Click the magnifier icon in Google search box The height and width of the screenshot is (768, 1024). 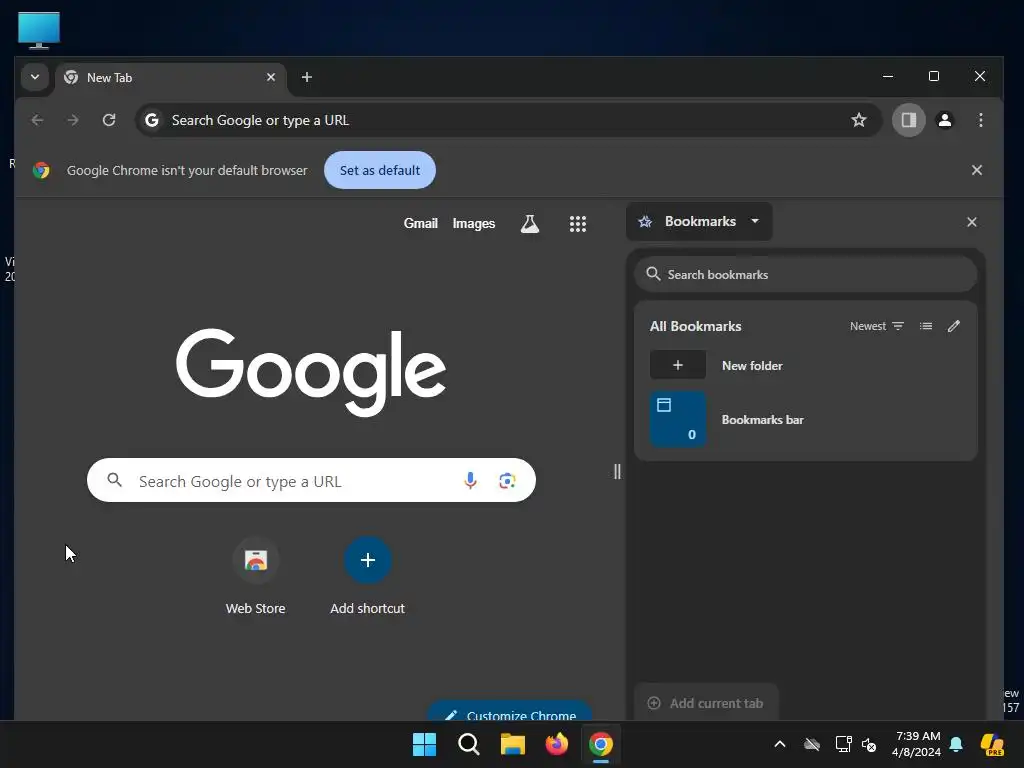(x=114, y=481)
